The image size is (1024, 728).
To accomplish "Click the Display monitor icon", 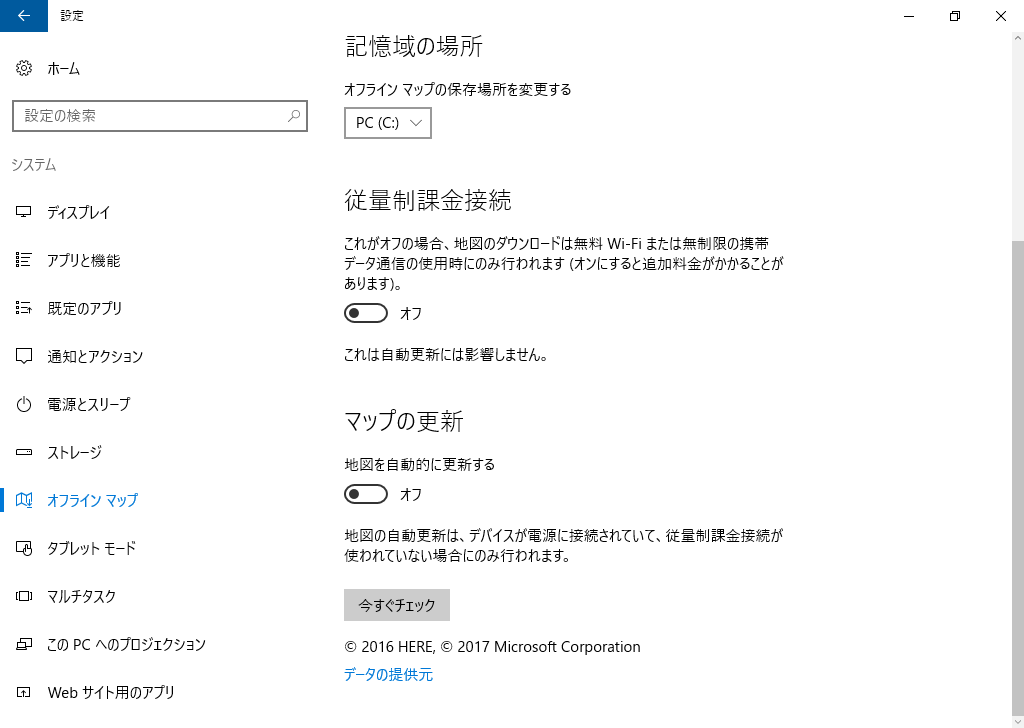I will coord(25,213).
